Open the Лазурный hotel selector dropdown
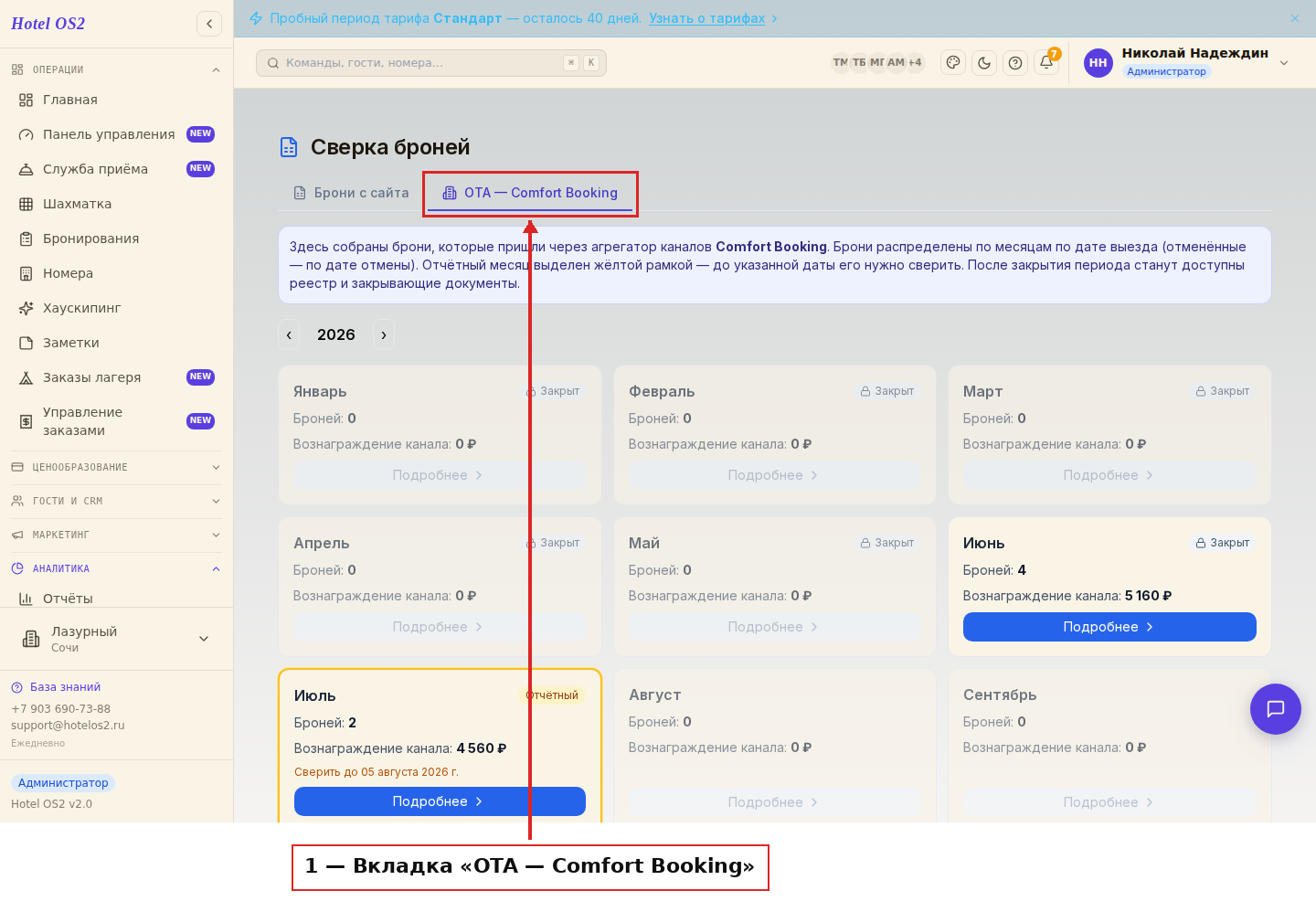 [x=116, y=639]
